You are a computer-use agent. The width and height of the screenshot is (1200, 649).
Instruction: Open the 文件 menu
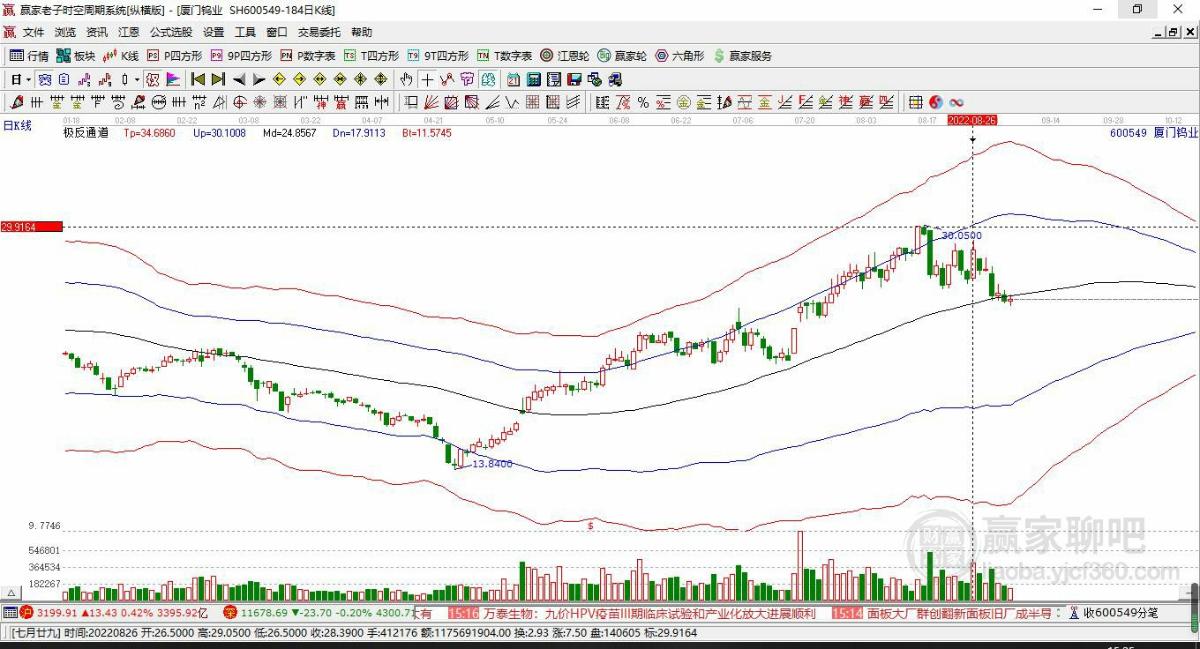pyautogui.click(x=34, y=32)
